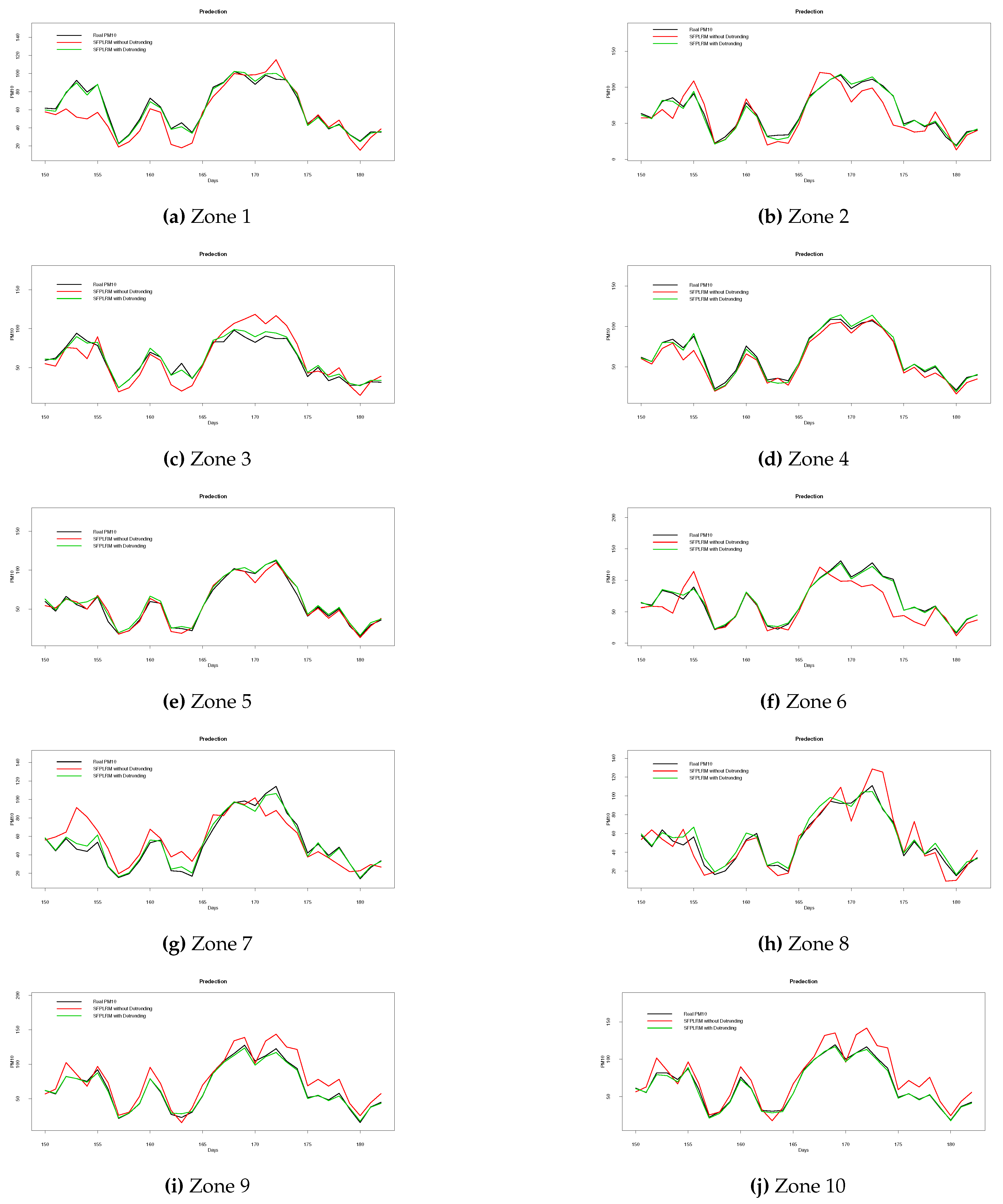This screenshot has height=1204, width=1003.
Task: Click the "Predection" title above Zone 9 chart
Action: [213, 981]
